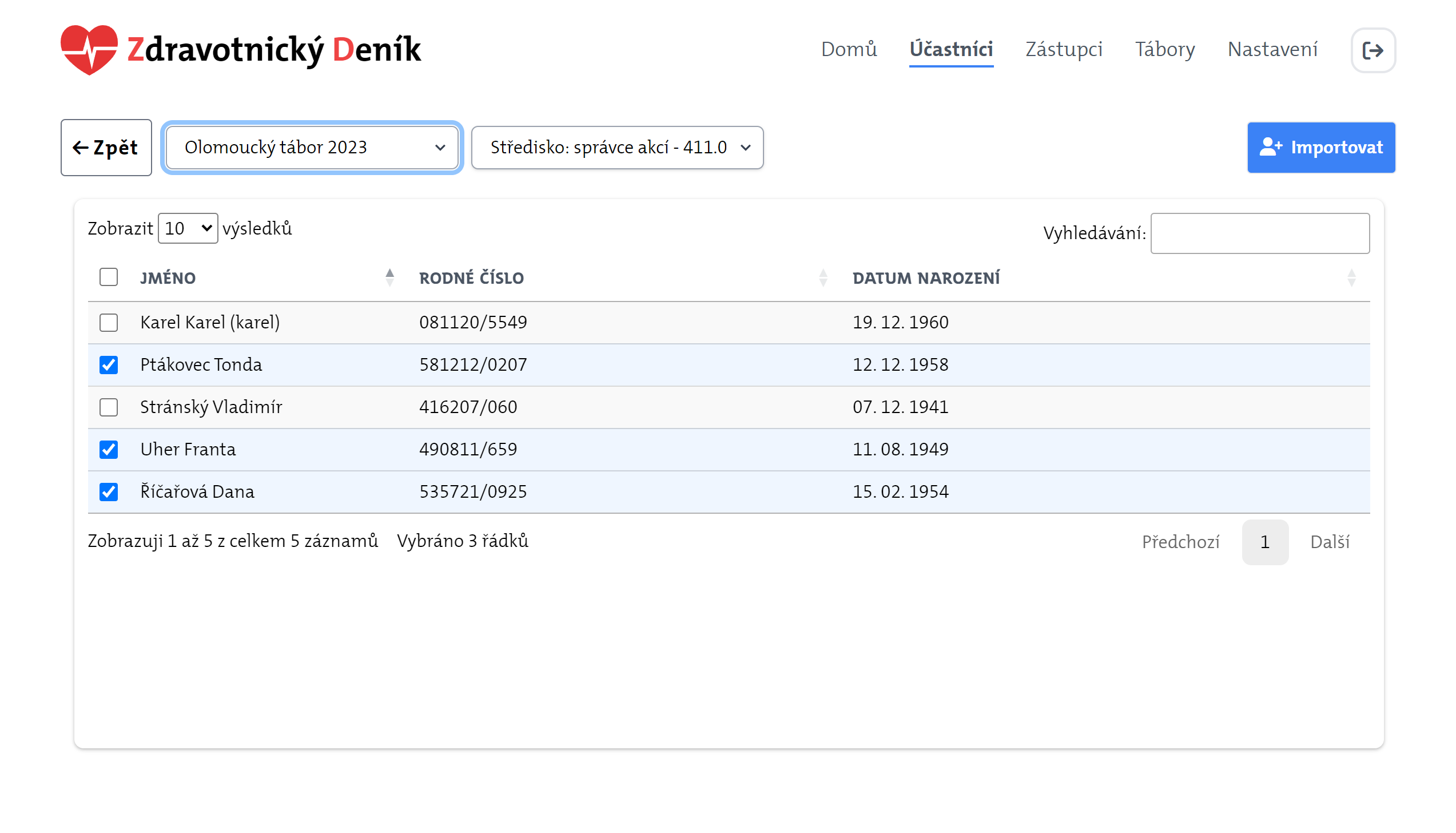Click the Zobrazuji 1 až 5 records text

[233, 541]
